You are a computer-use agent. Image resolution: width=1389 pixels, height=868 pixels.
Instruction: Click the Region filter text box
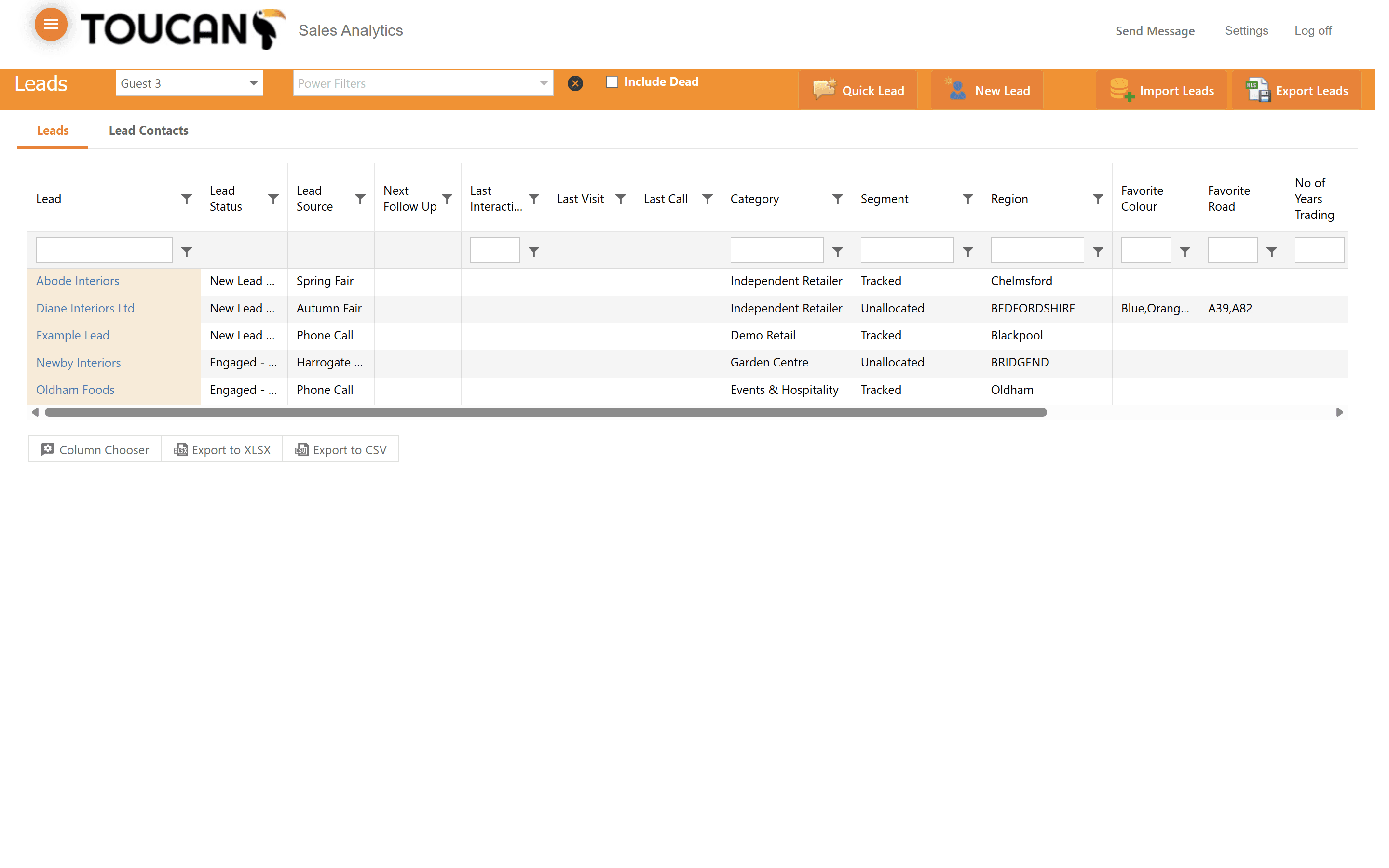coord(1037,250)
